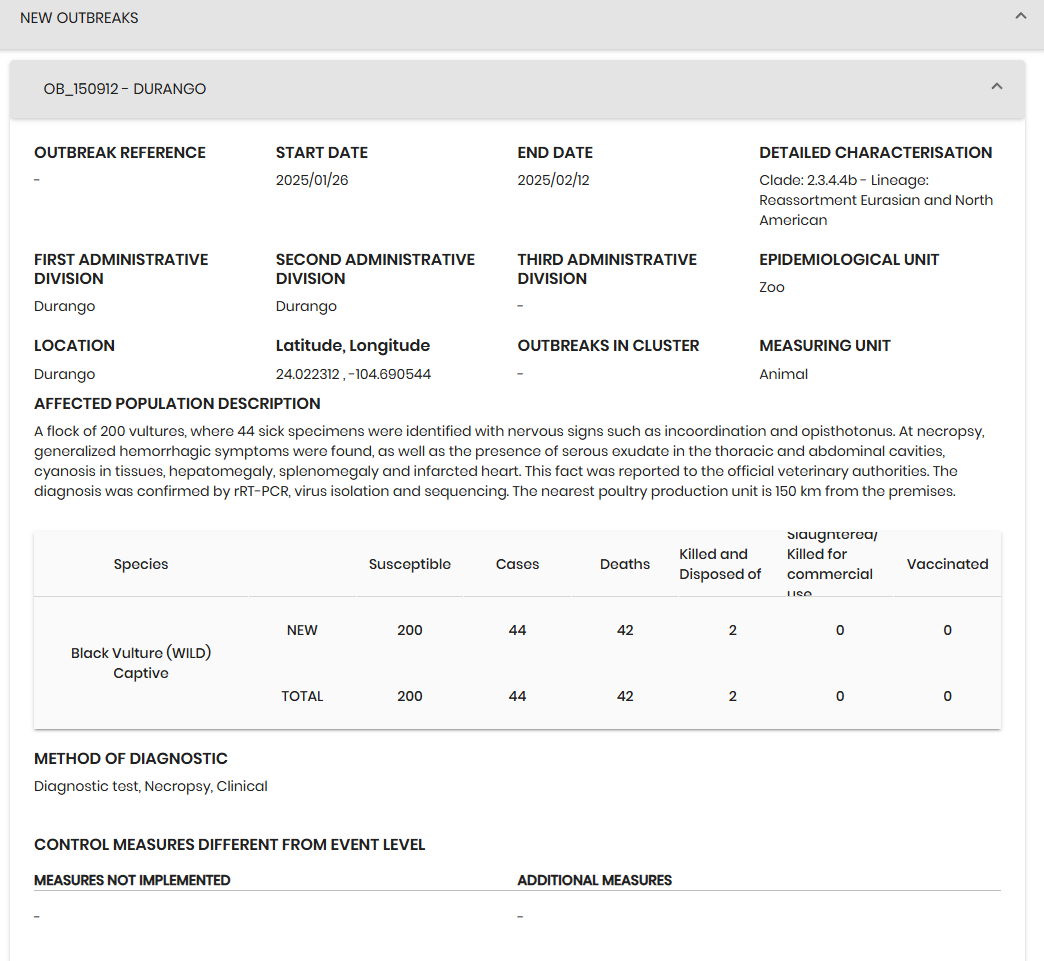Image resolution: width=1044 pixels, height=961 pixels.
Task: Click the Vaccinated column header
Action: point(947,564)
